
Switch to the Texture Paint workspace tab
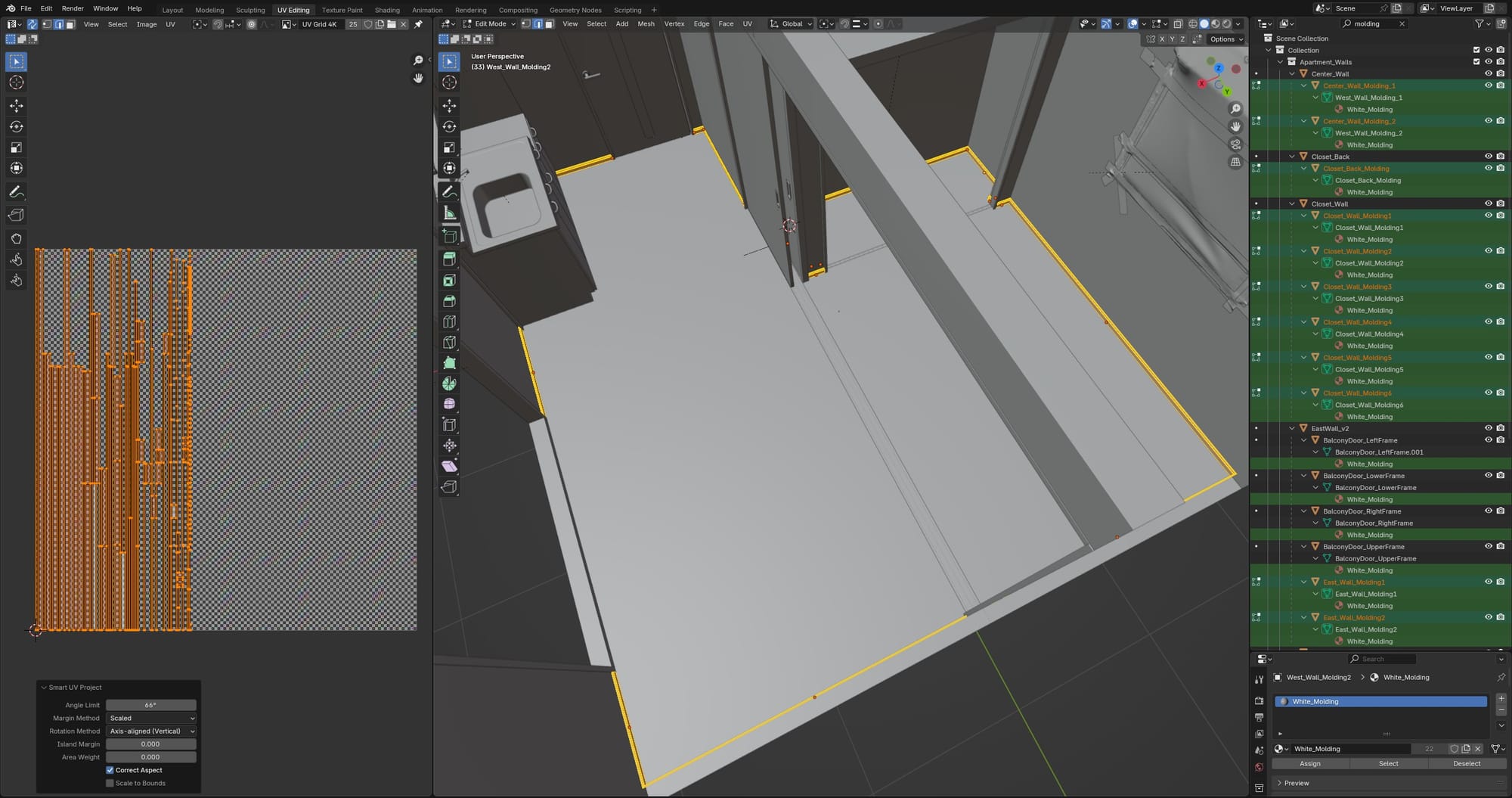[x=342, y=10]
